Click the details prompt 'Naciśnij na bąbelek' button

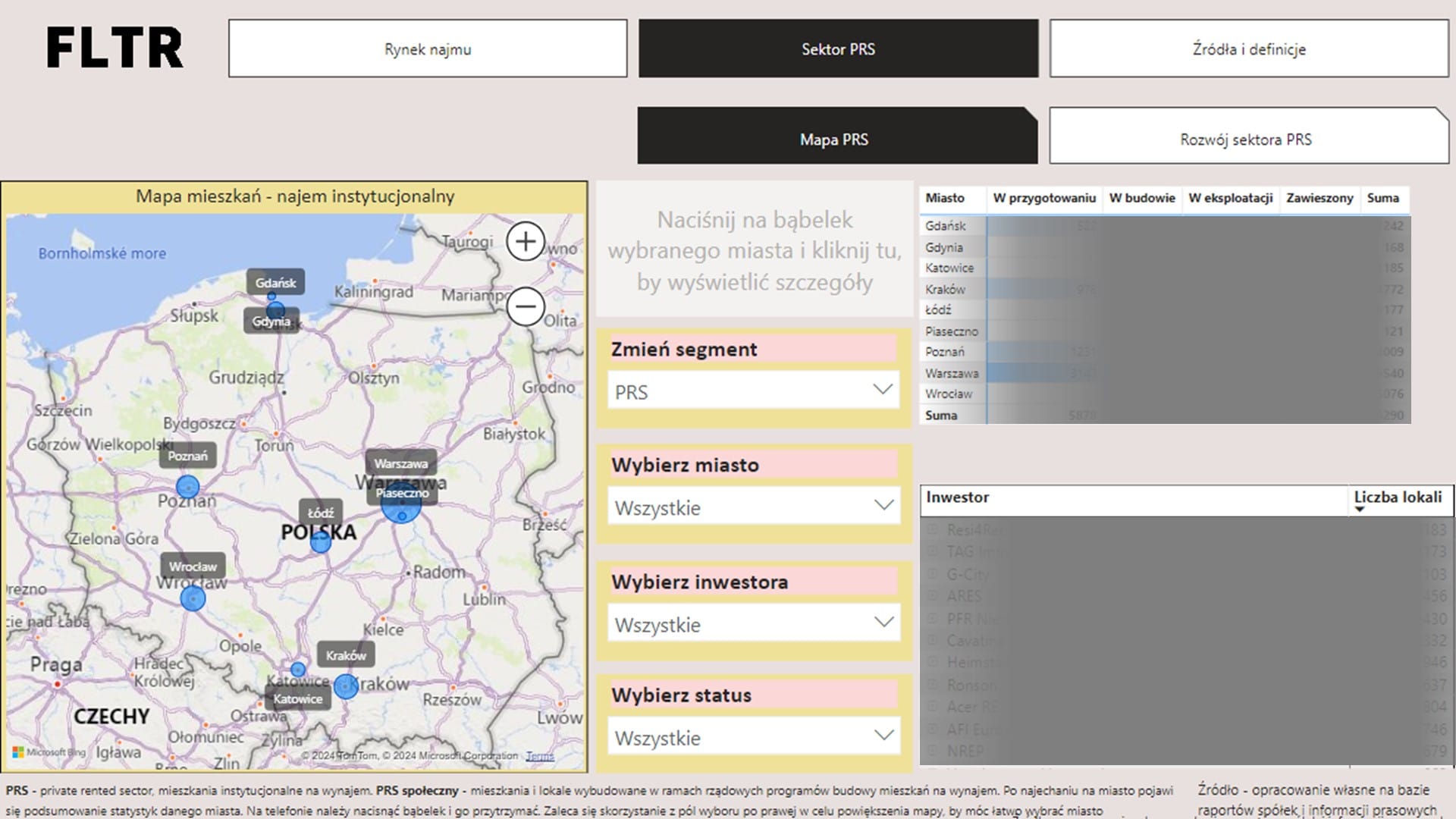pyautogui.click(x=755, y=250)
